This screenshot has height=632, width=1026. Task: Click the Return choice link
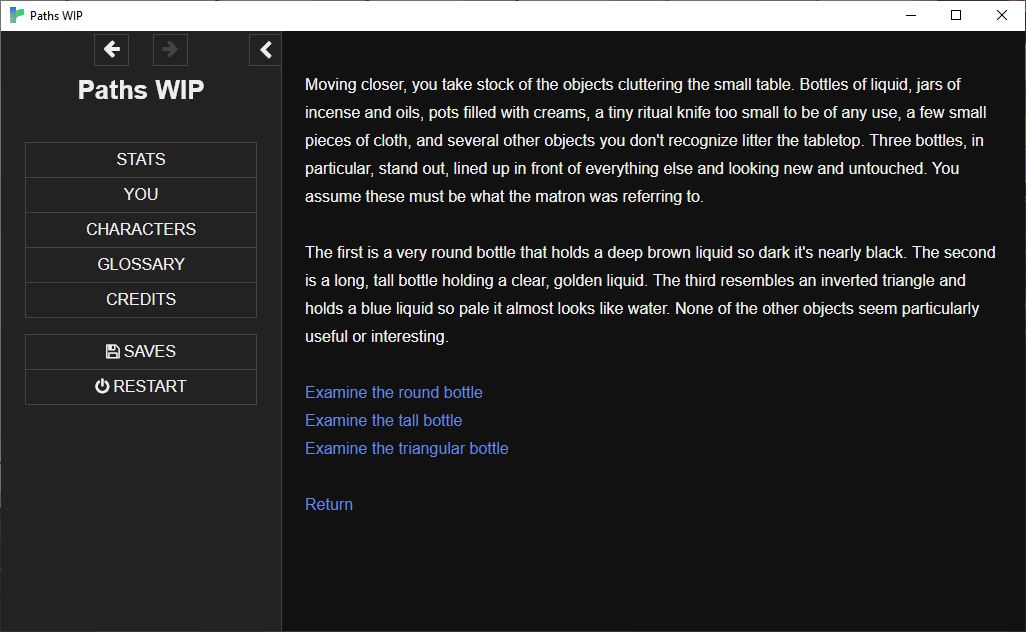[328, 504]
